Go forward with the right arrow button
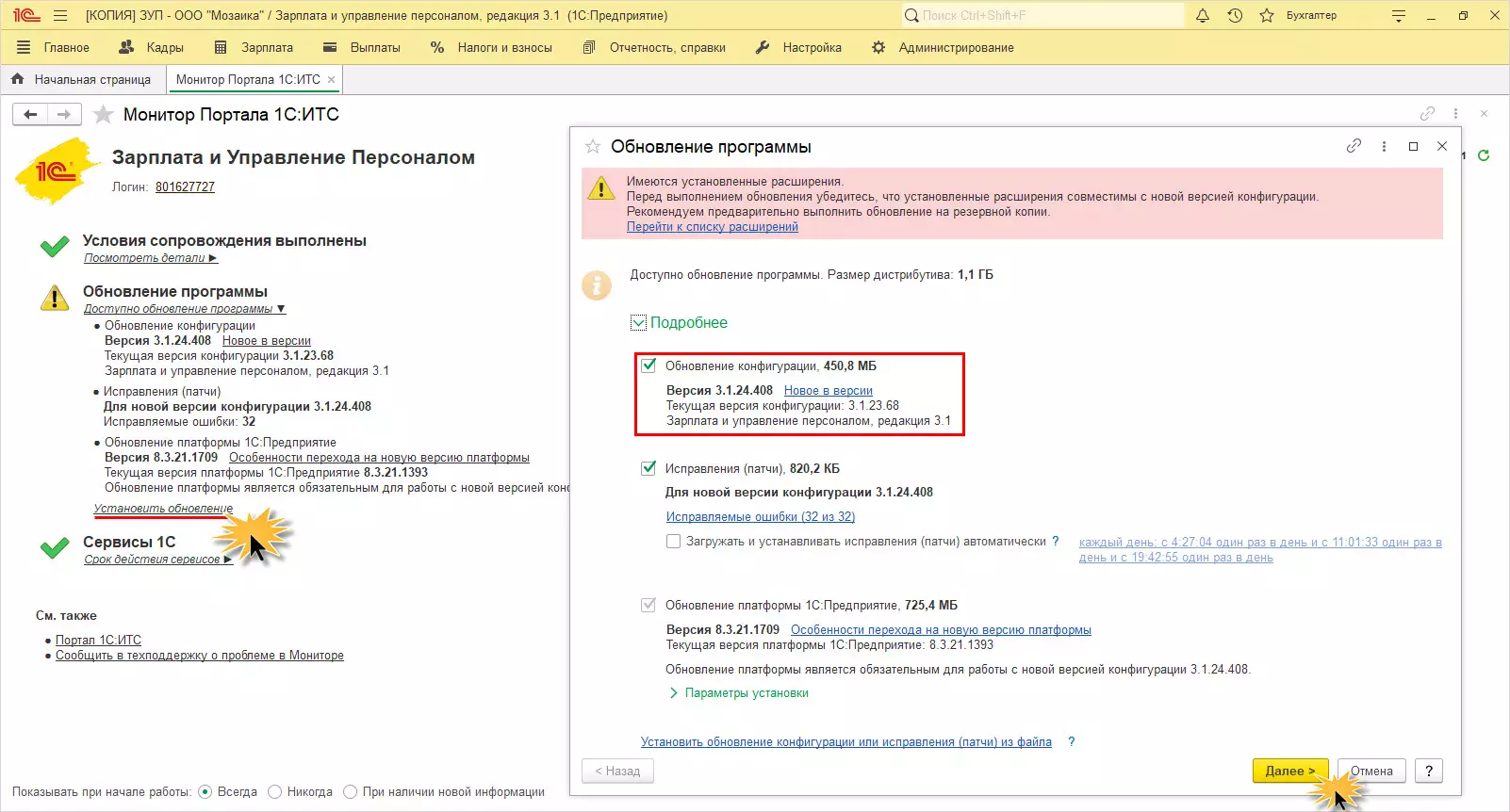This screenshot has height=812, width=1510. 64,114
